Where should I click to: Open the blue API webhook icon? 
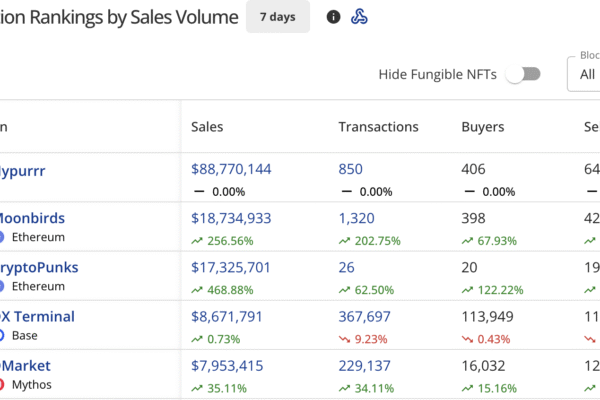(x=359, y=17)
